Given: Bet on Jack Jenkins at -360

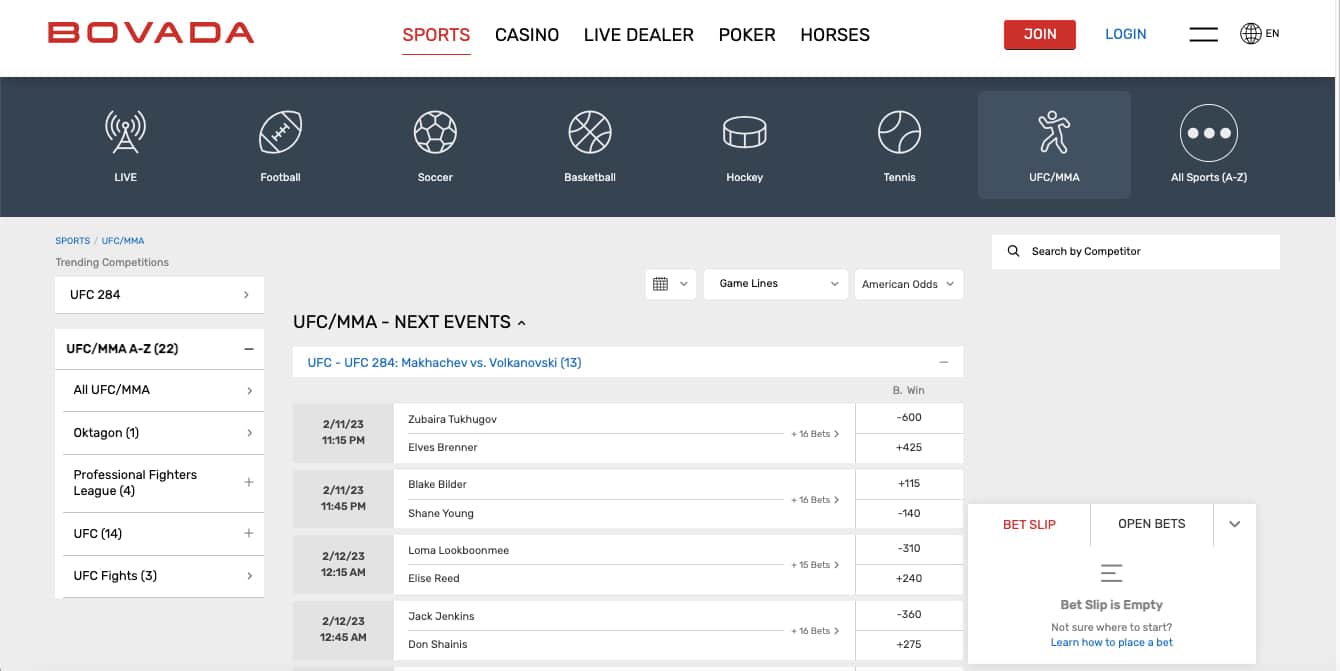Looking at the screenshot, I should pyautogui.click(x=910, y=615).
